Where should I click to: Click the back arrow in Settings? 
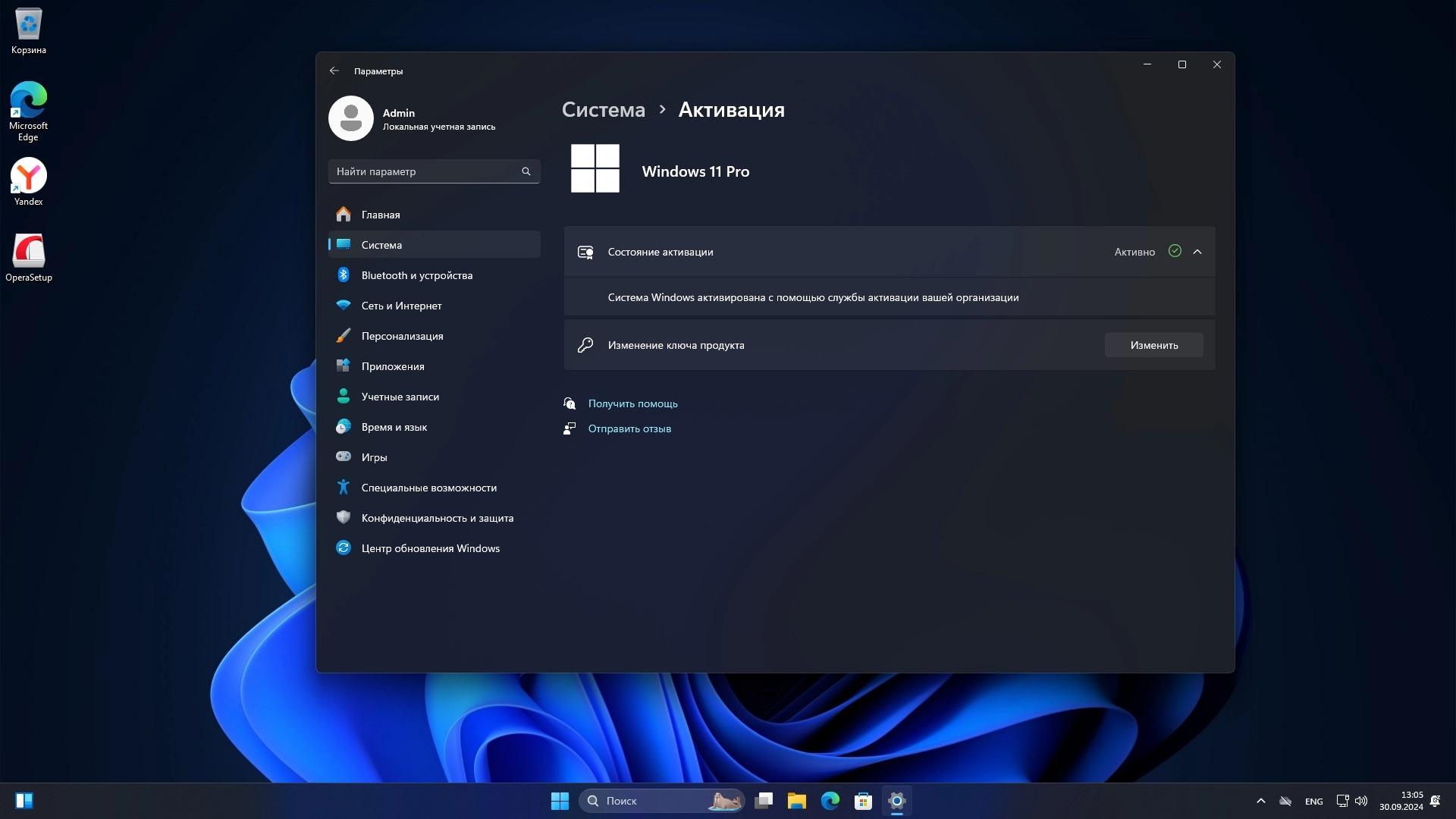coord(334,71)
